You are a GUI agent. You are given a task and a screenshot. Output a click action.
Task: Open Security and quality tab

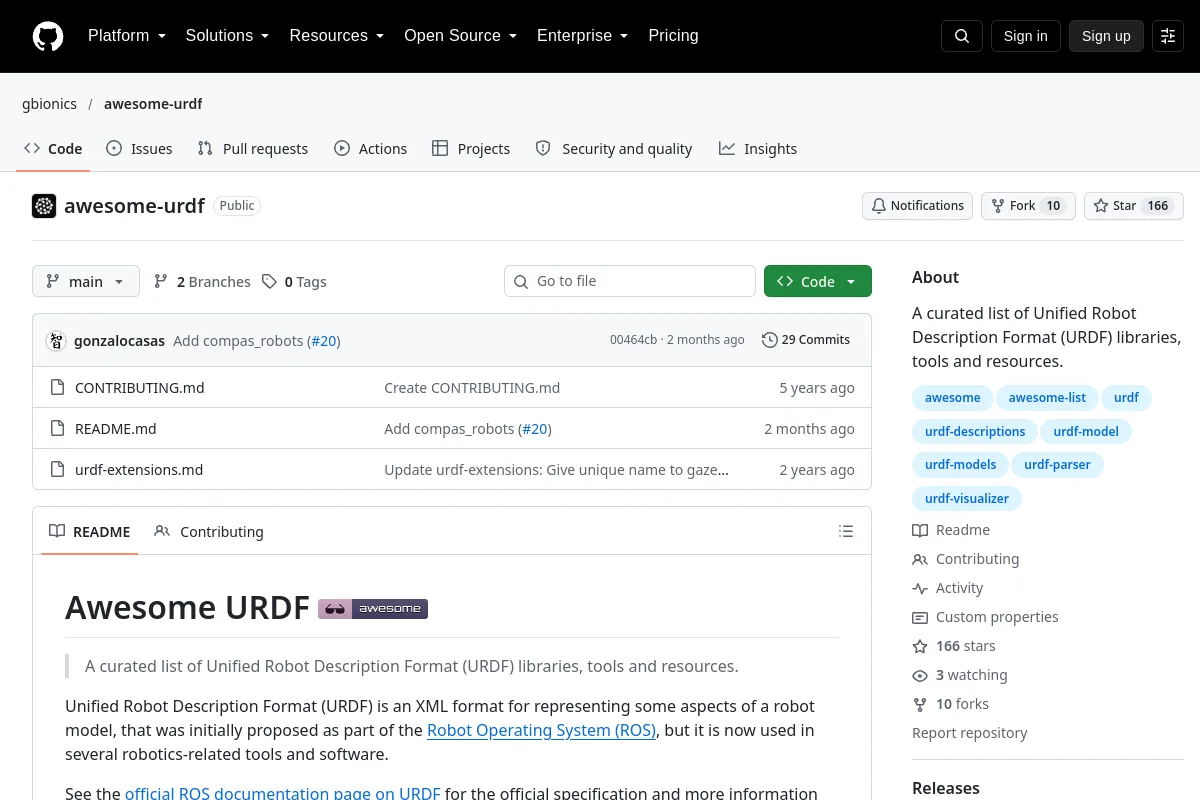tap(614, 149)
